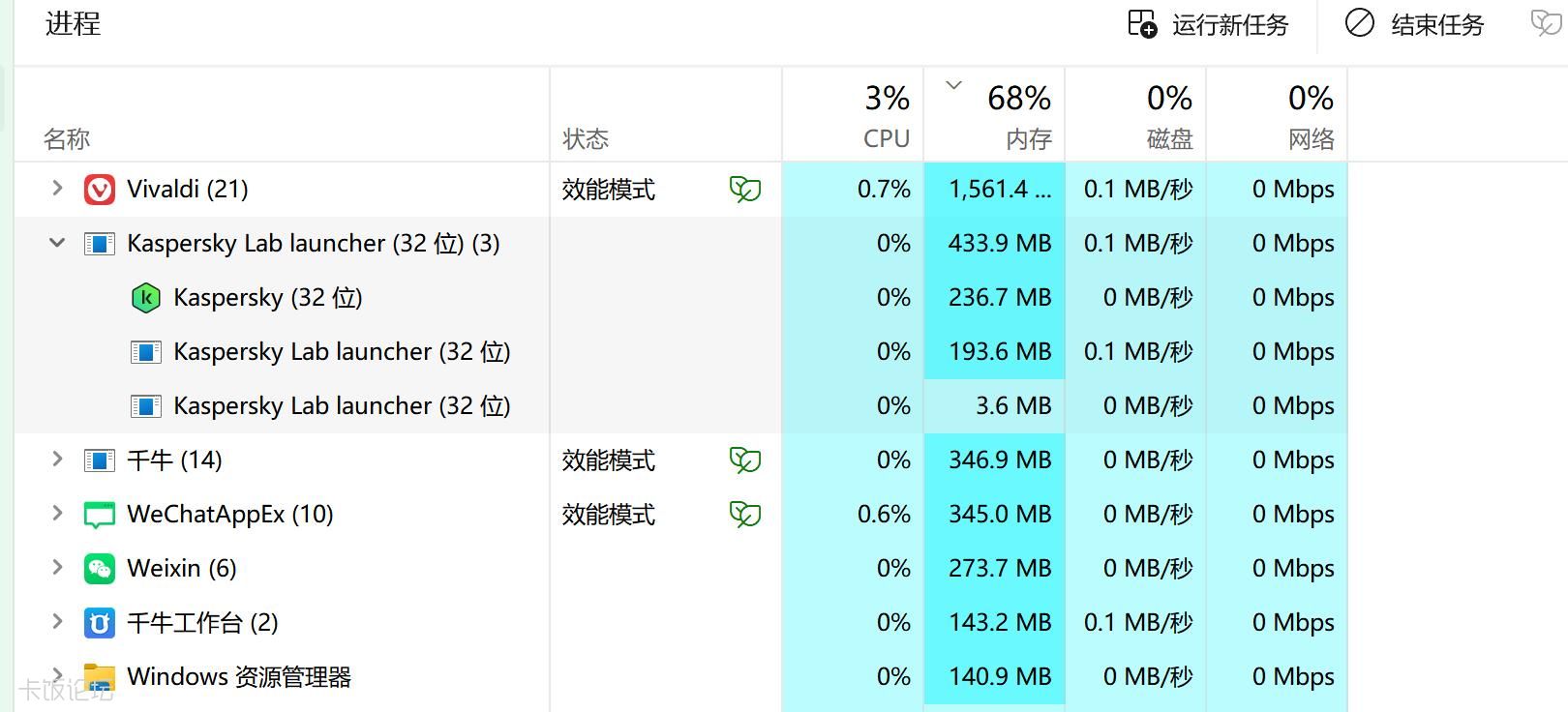The height and width of the screenshot is (712, 1568).
Task: Sort processes by 状态 column
Action: [666, 114]
